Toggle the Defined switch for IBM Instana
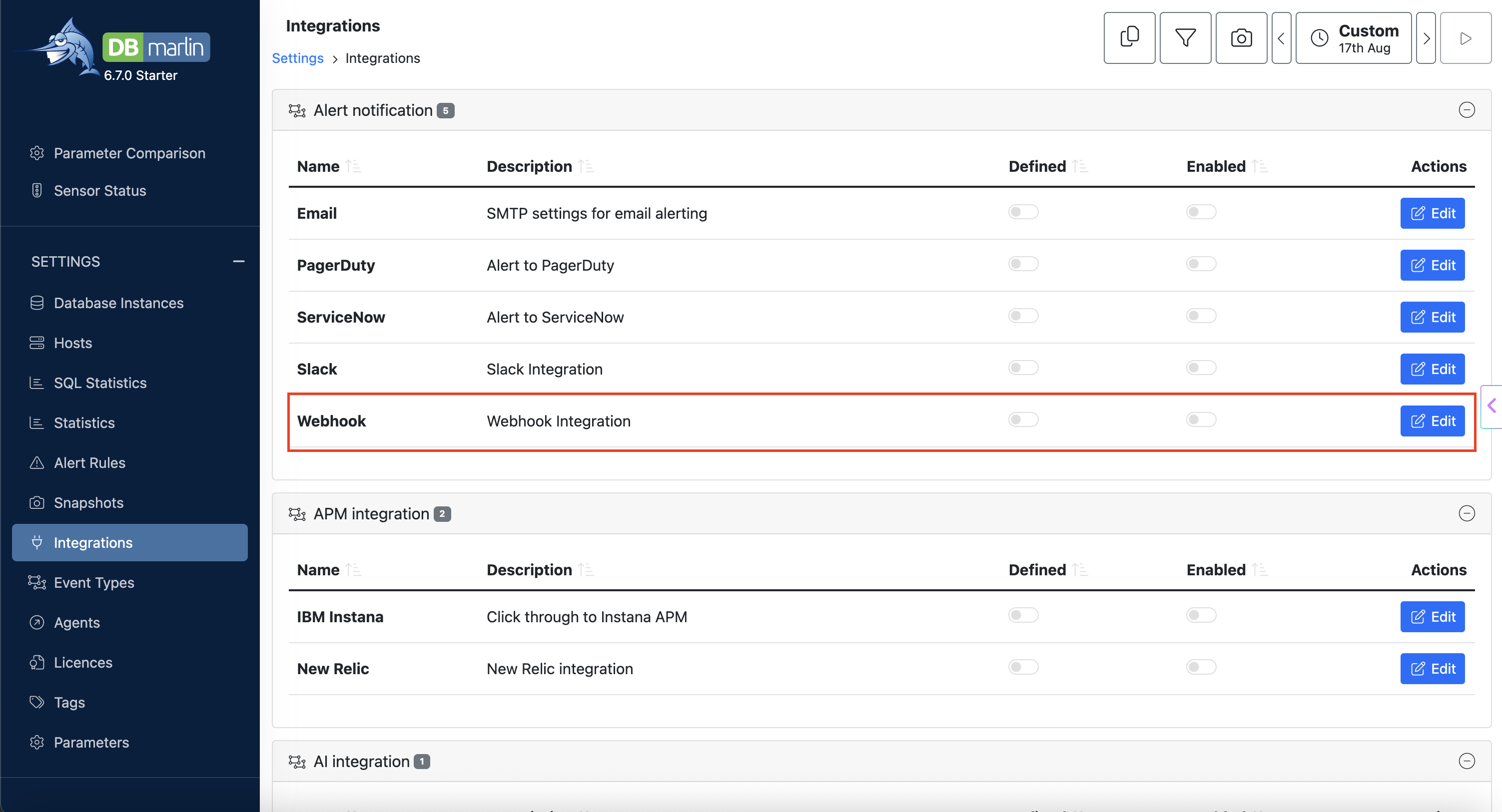 click(x=1023, y=616)
